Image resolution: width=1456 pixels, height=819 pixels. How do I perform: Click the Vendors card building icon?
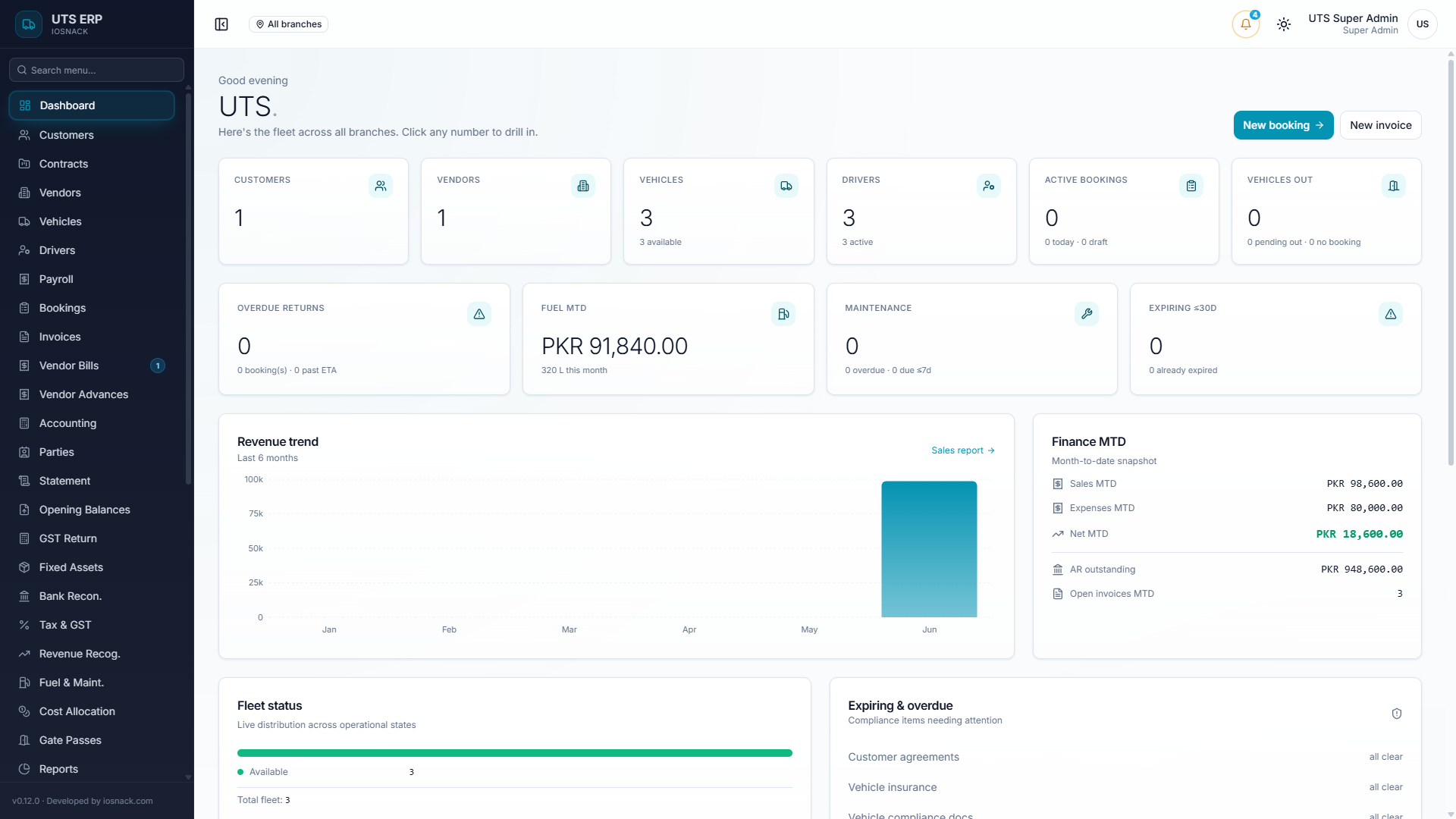583,186
